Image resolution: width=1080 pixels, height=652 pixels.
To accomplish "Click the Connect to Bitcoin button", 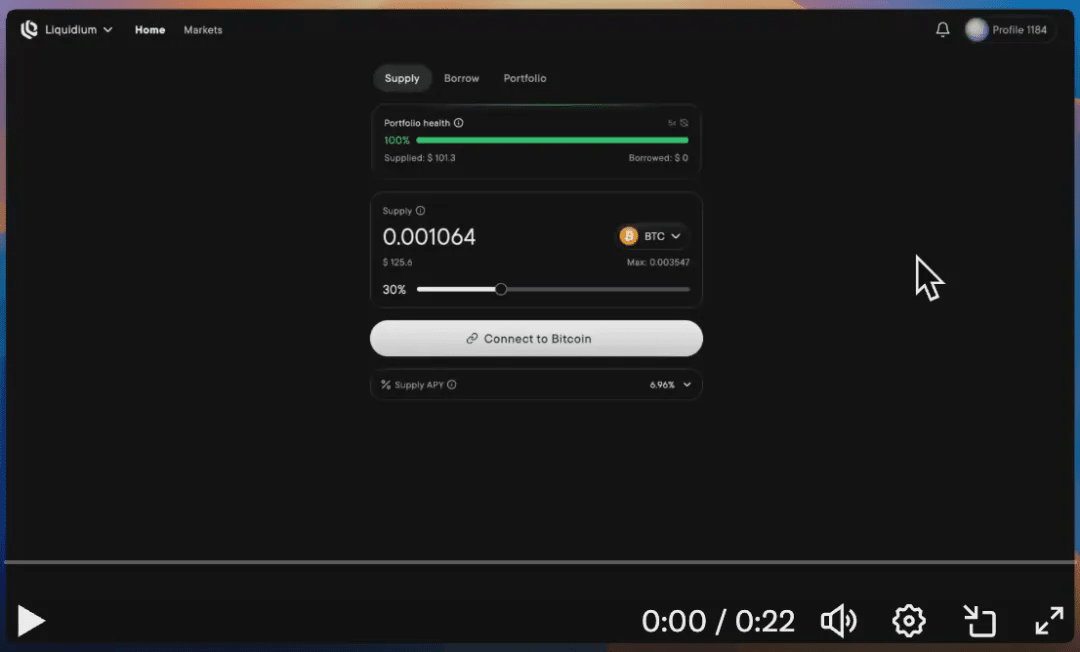I will (536, 338).
